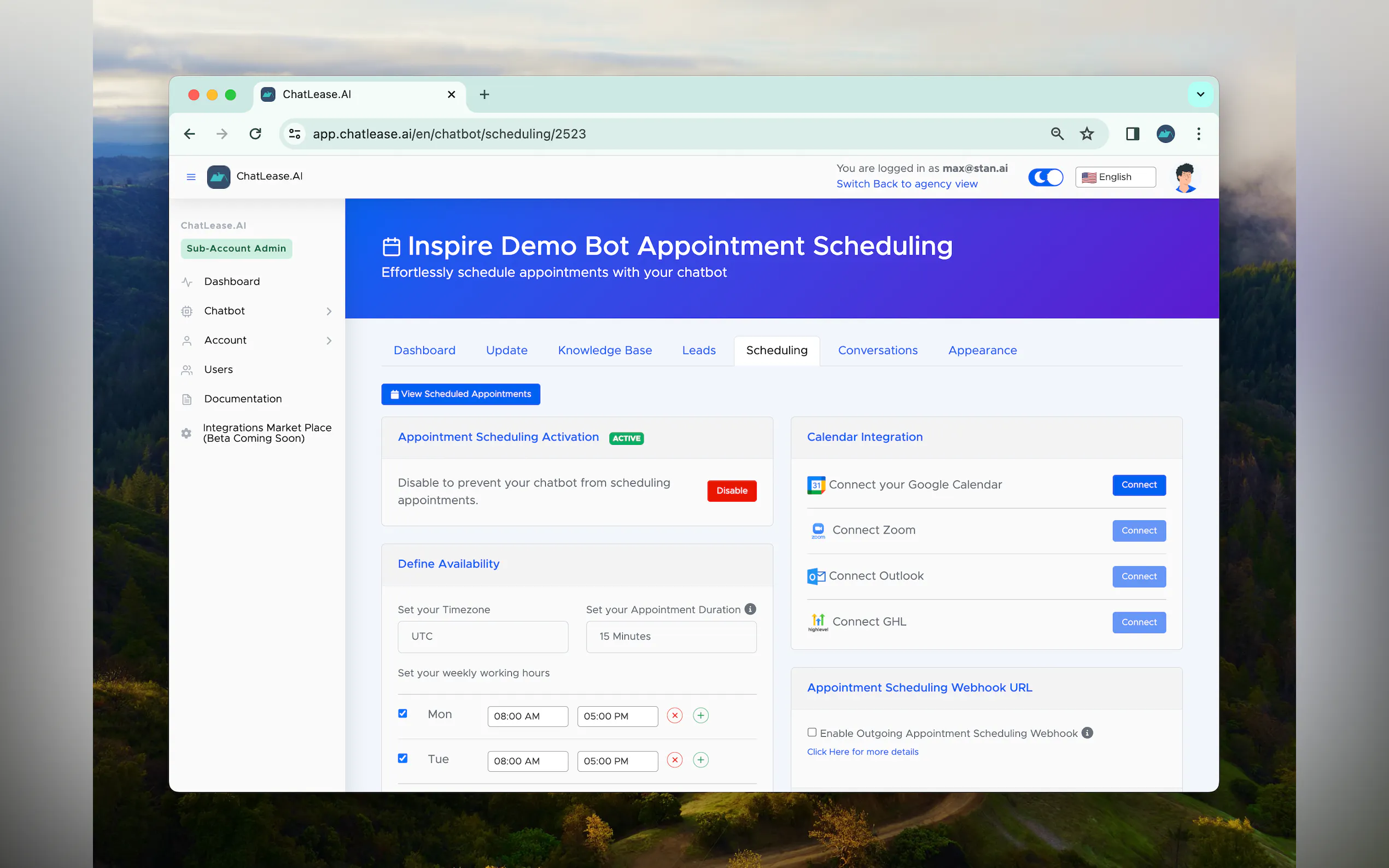Click the Monday 08:00 AM time field
The width and height of the screenshot is (1389, 868).
pos(527,716)
